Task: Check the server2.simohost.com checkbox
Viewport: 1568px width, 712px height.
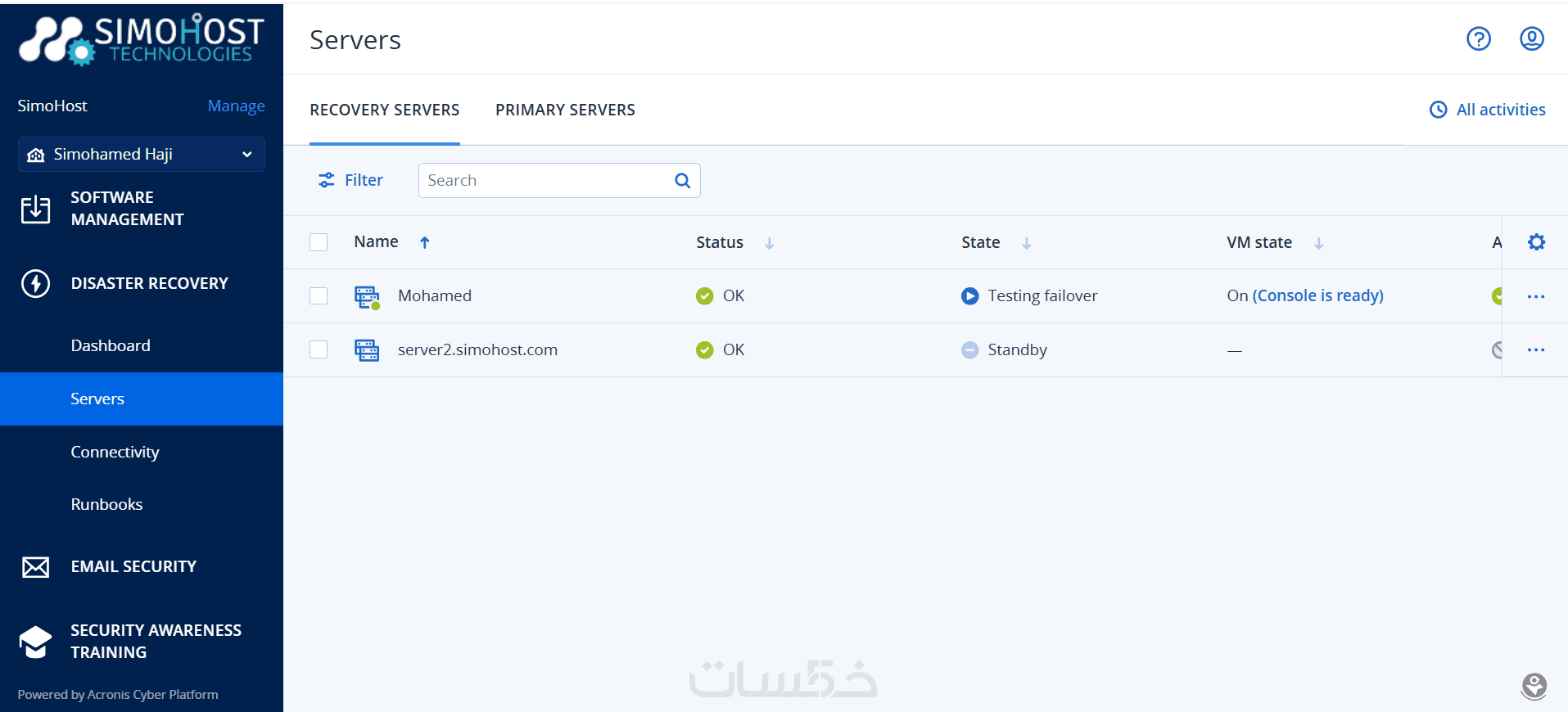Action: [x=319, y=350]
